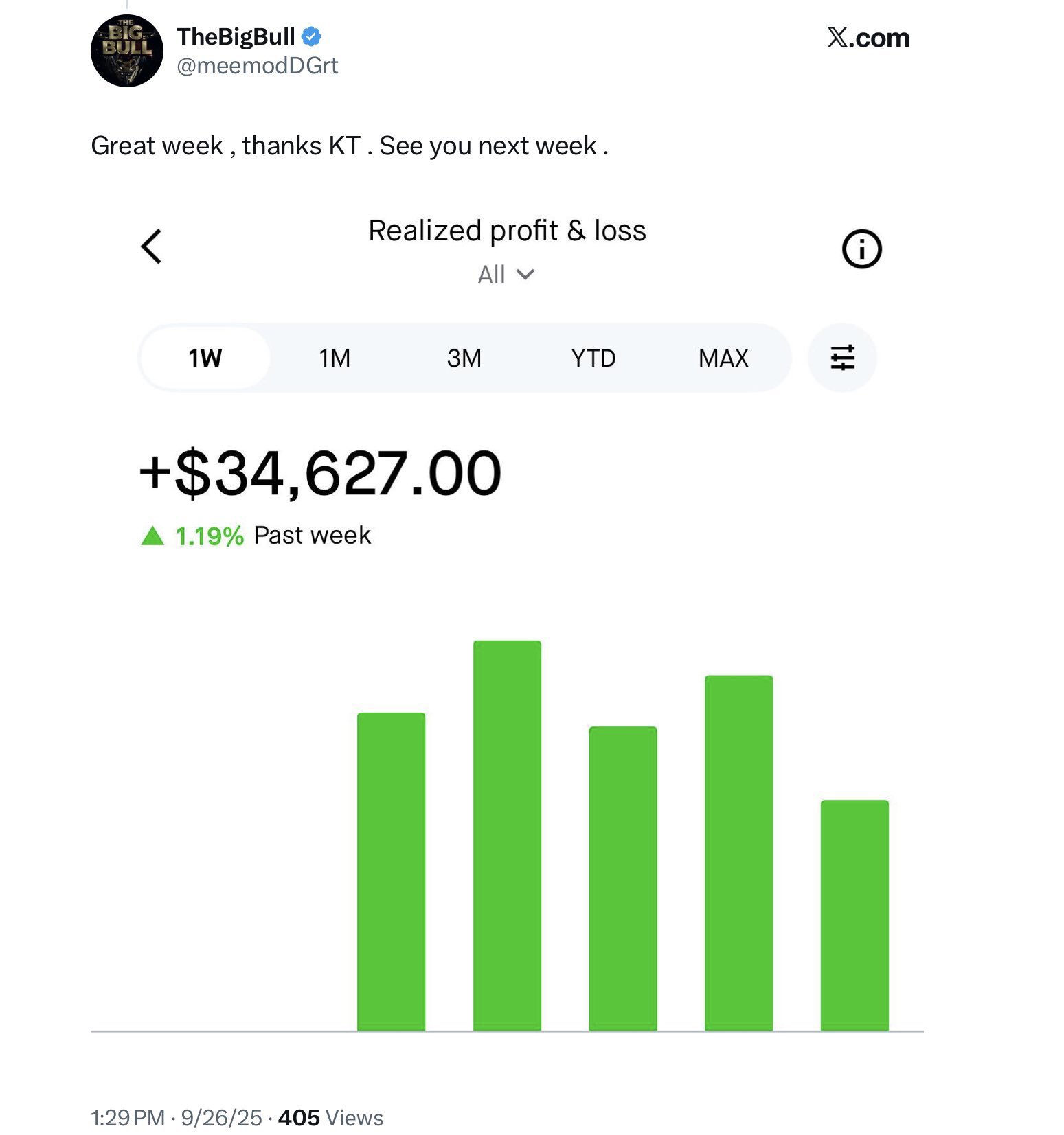Image resolution: width=1064 pixels, height=1135 pixels.
Task: Open TheBigBull display name link
Action: (x=236, y=36)
